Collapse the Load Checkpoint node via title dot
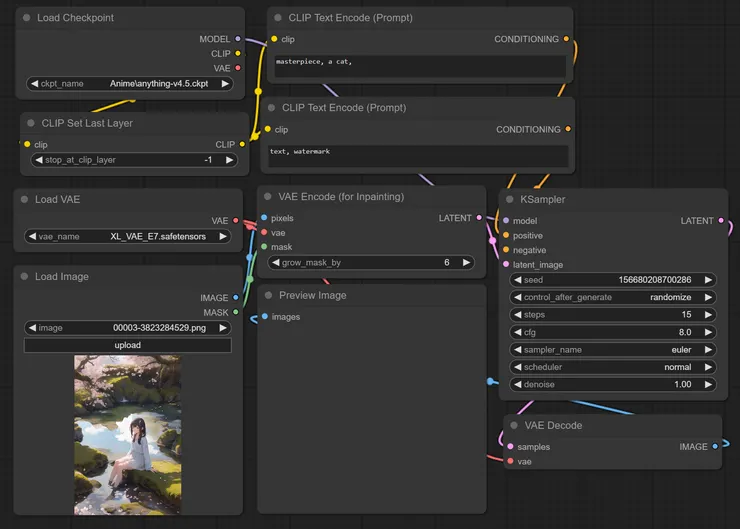The image size is (740, 529). 25,18
